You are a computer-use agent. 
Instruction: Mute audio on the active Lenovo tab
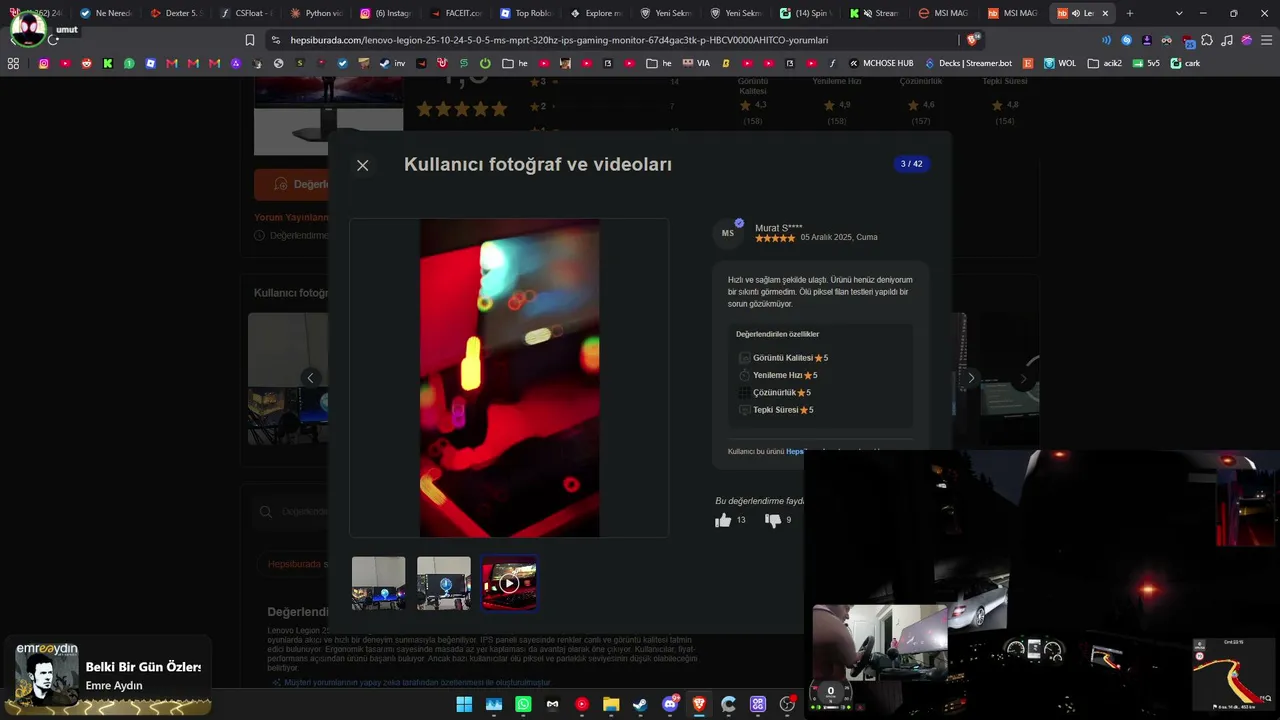pos(1076,13)
